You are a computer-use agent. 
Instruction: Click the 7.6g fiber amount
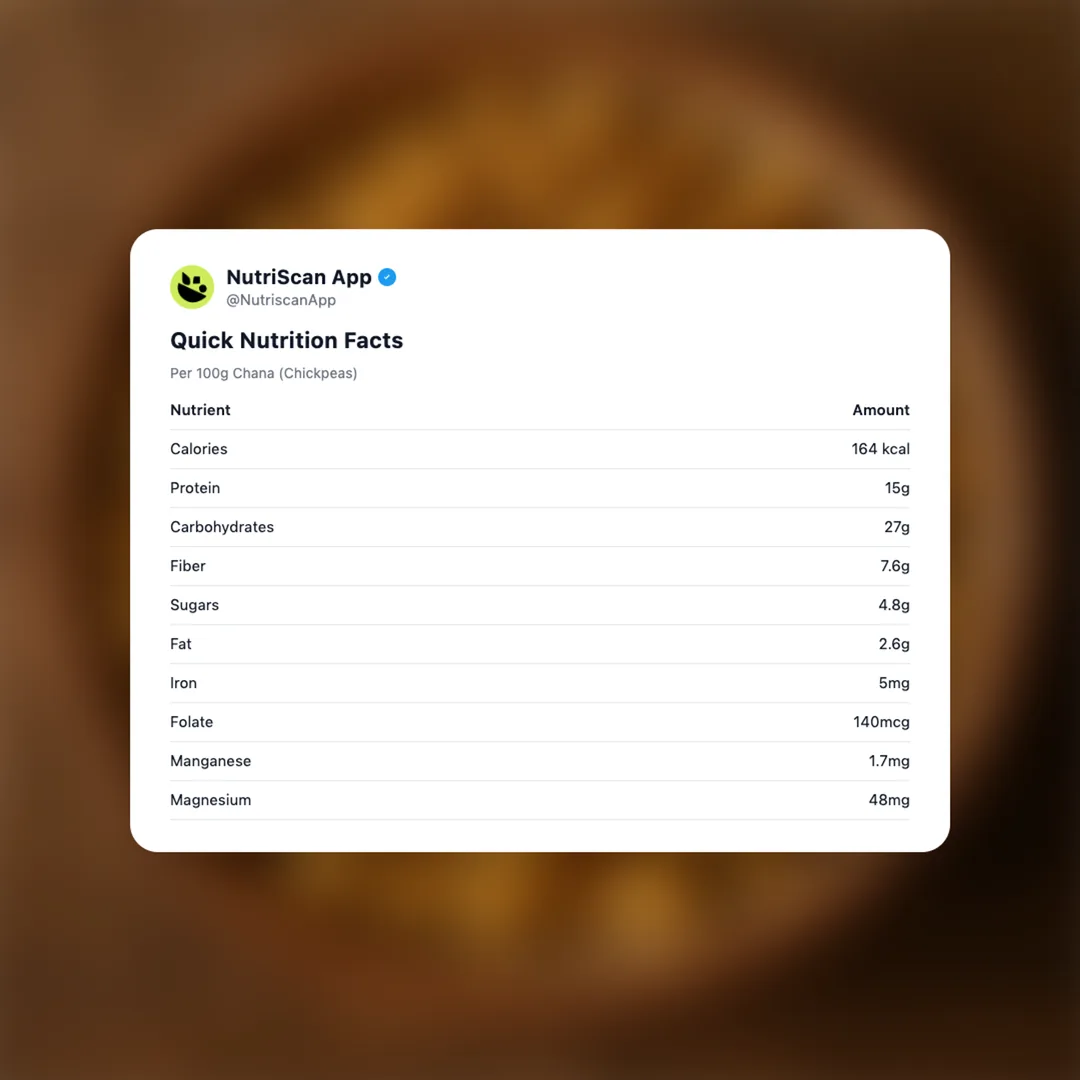pos(894,566)
